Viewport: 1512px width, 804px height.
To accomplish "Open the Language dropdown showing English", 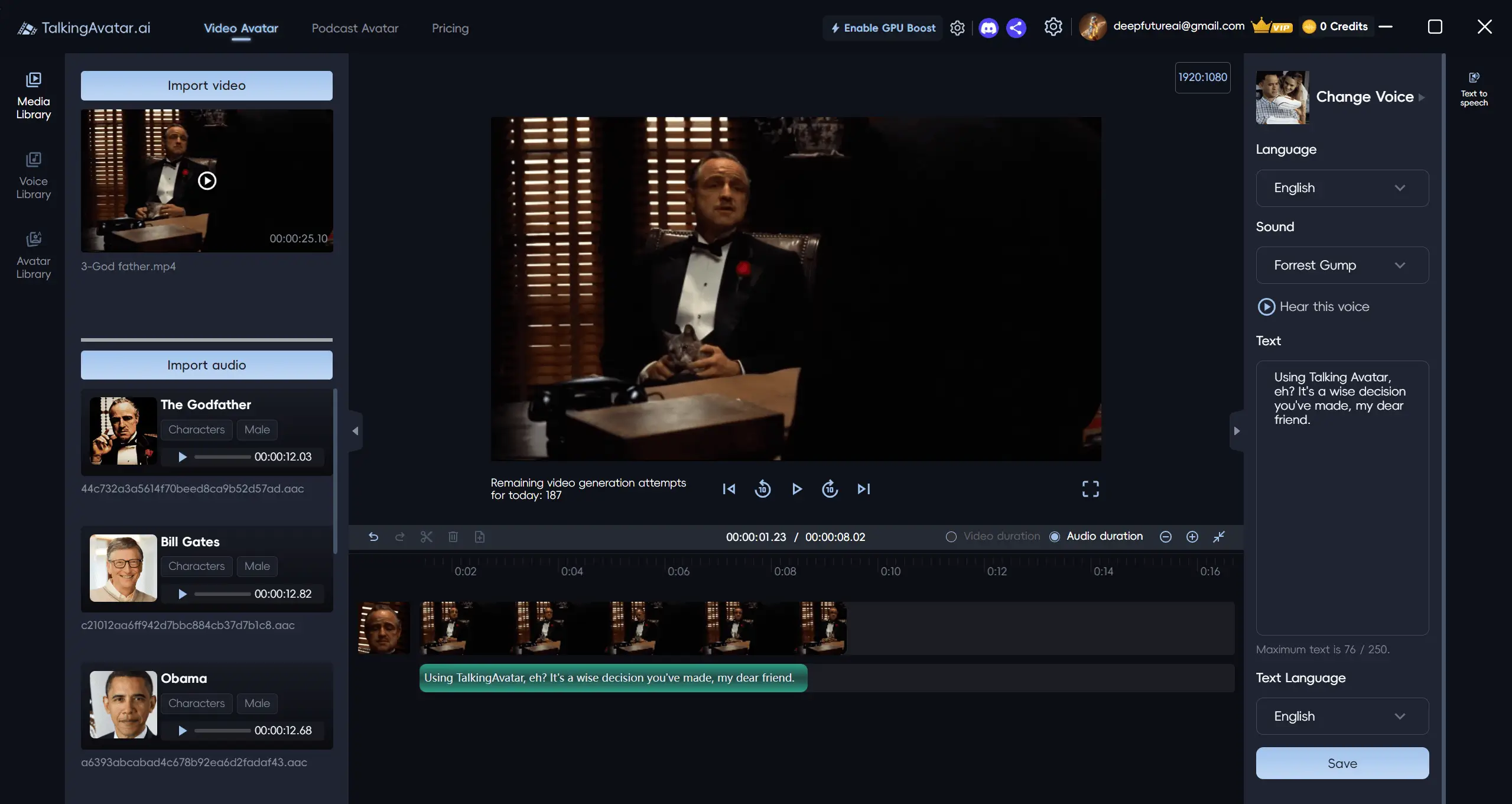I will pos(1342,188).
